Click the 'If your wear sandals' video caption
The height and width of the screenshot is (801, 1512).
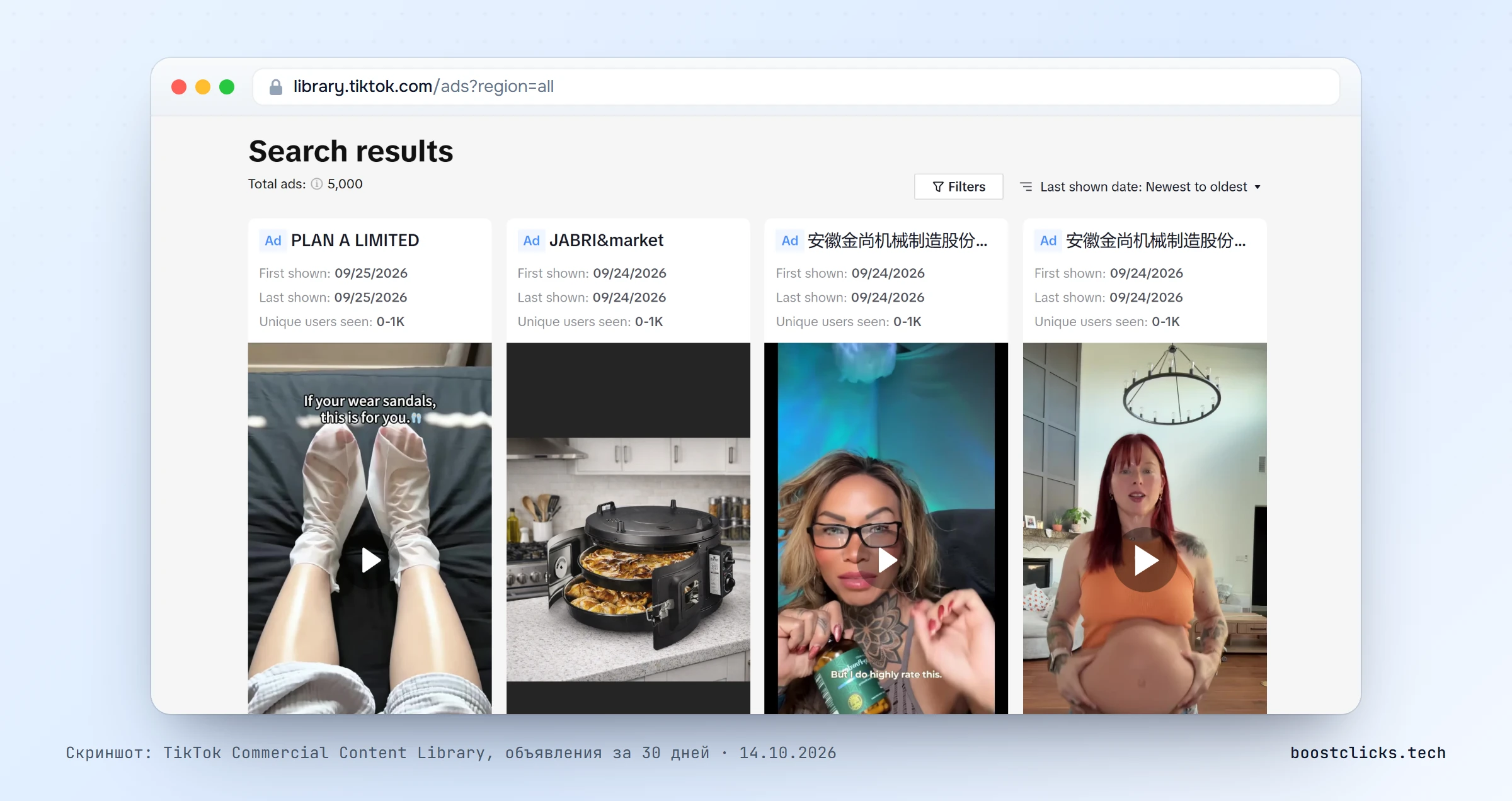(x=370, y=409)
